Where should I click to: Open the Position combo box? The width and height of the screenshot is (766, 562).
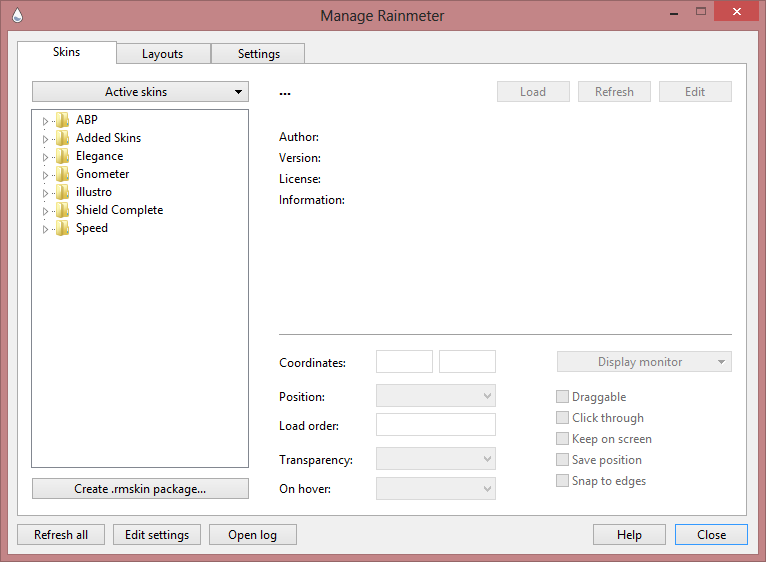[436, 396]
